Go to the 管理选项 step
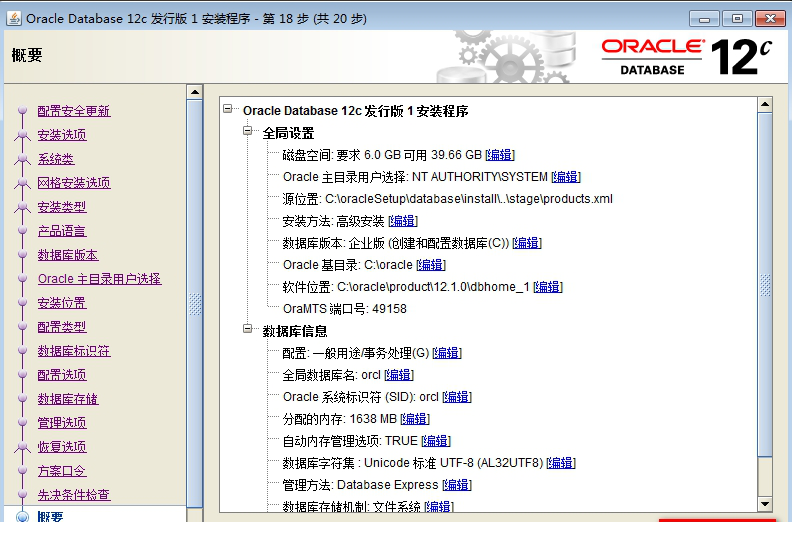This screenshot has height=542, width=792. pyautogui.click(x=62, y=423)
